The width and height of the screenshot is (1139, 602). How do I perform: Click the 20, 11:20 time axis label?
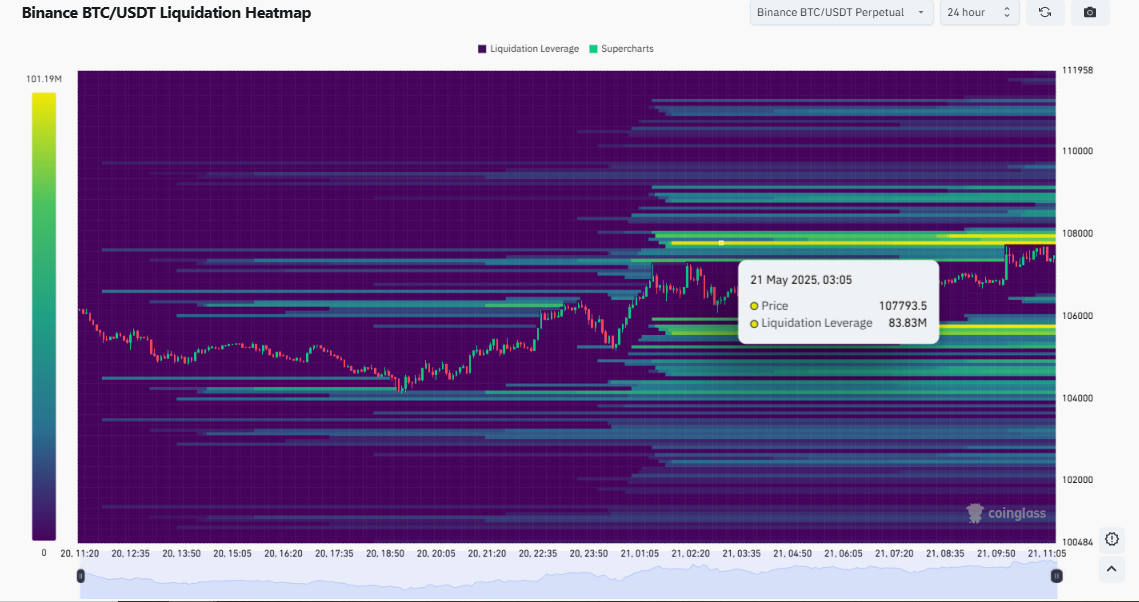[x=79, y=553]
